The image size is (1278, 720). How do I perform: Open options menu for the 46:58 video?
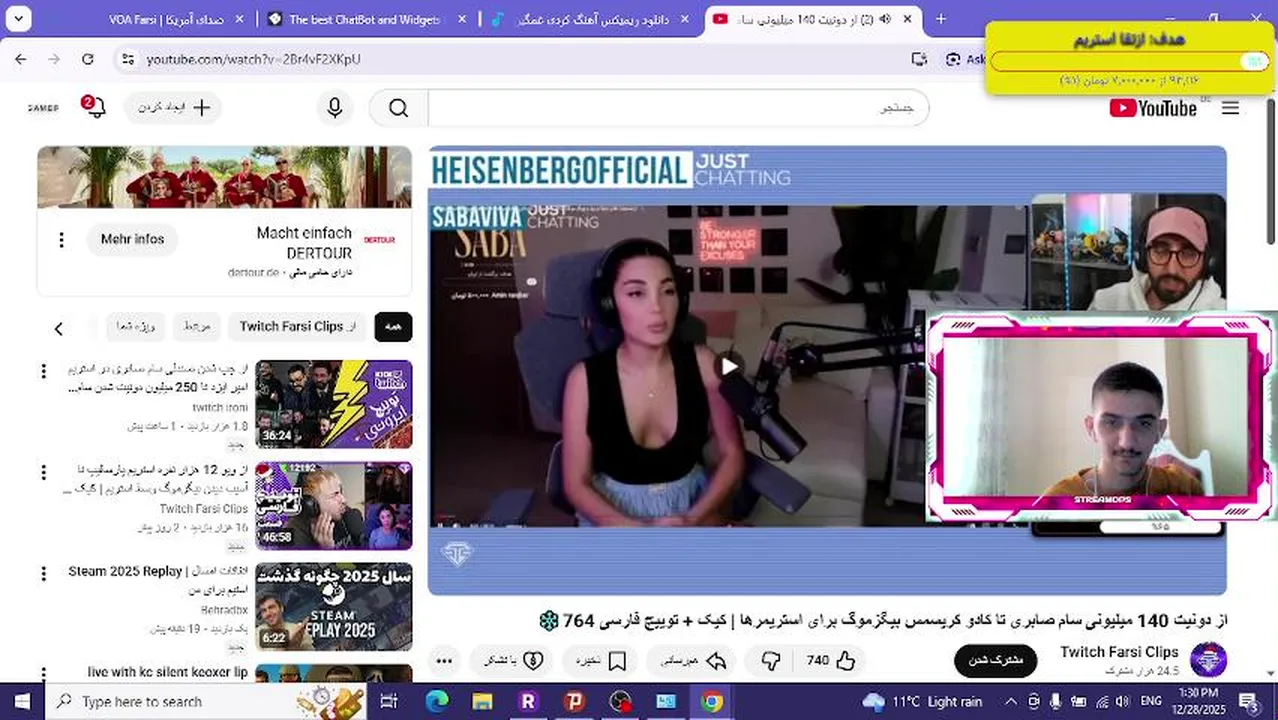pos(43,473)
